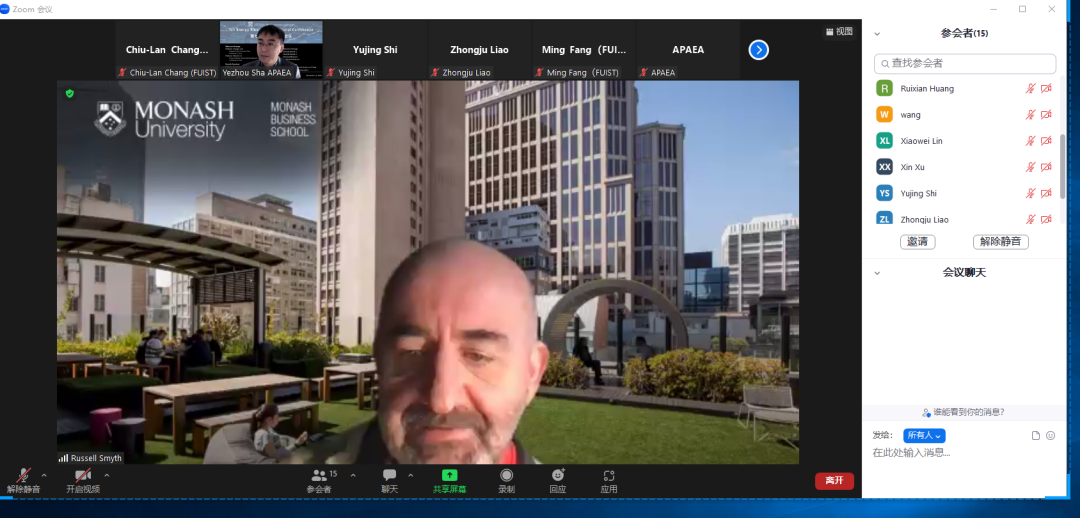Collapse the 参会者 panel chevron
Screen dimensions: 1080x518
[877, 33]
